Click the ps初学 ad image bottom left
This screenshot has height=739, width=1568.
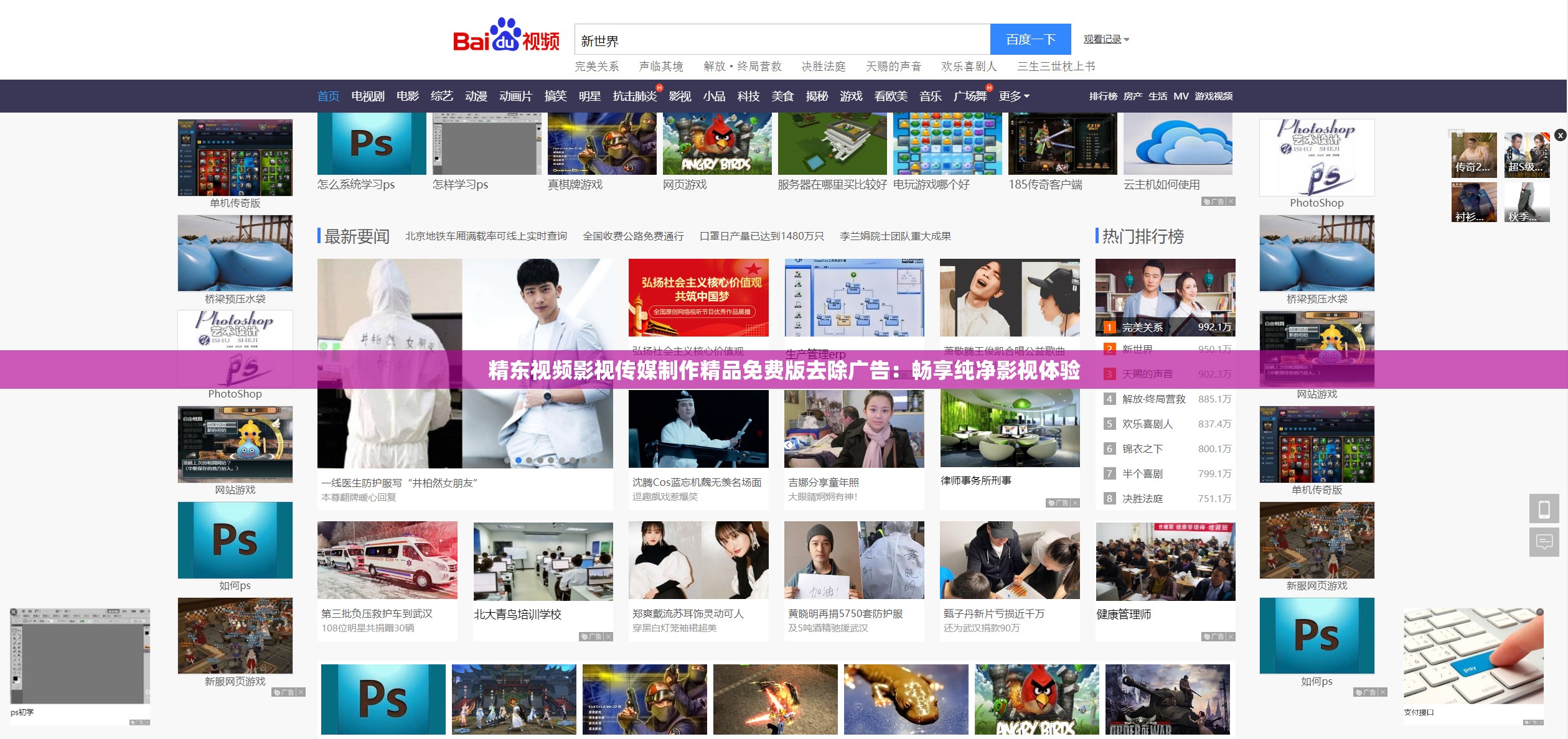(80, 656)
